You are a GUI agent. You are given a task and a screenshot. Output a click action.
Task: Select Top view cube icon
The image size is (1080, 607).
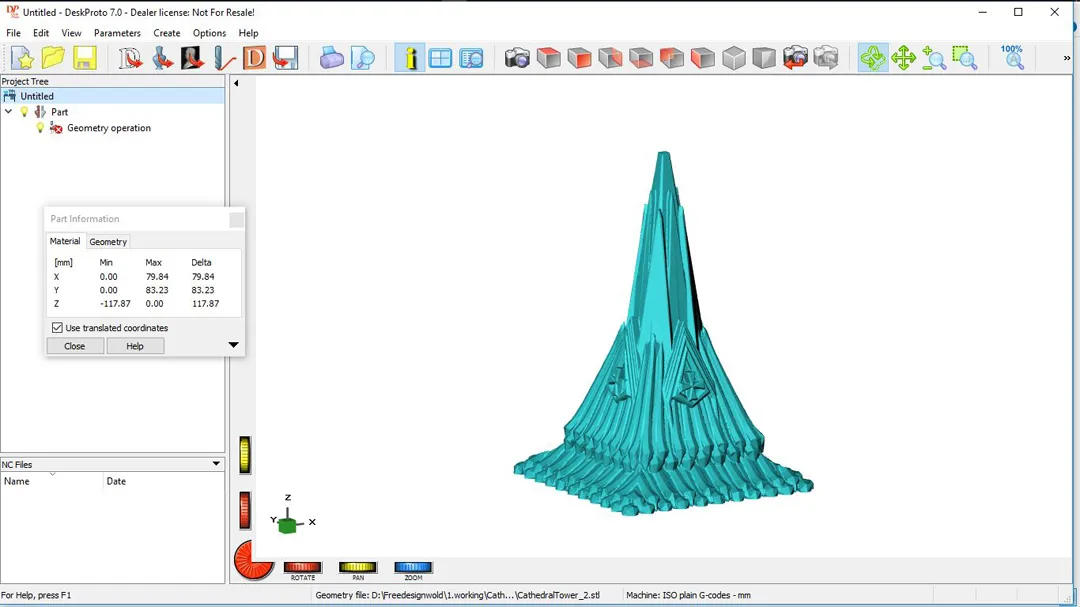click(x=548, y=58)
